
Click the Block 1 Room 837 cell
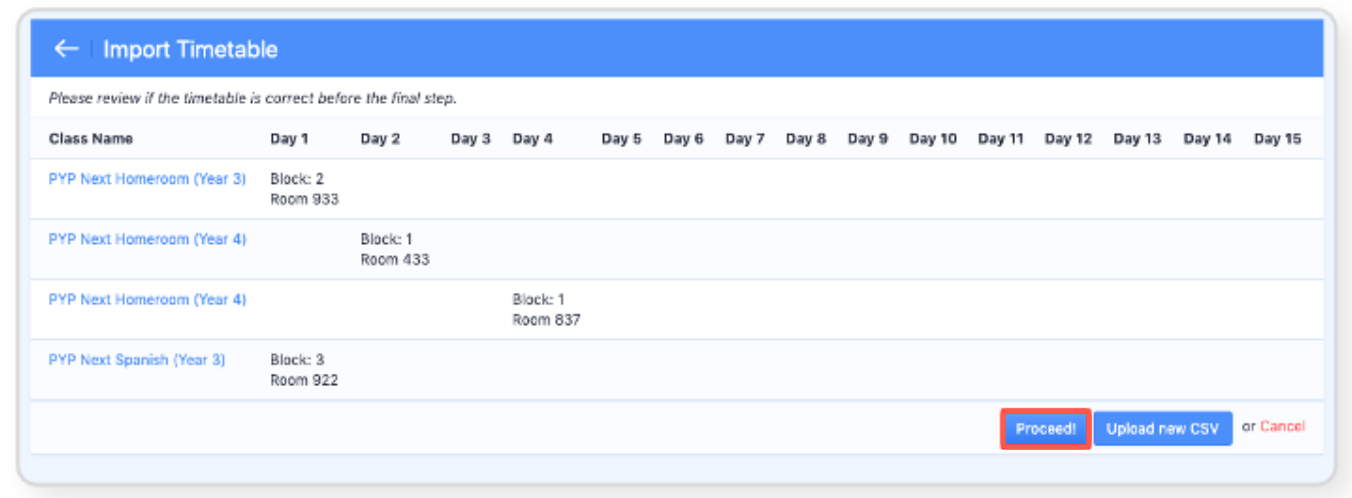546,309
